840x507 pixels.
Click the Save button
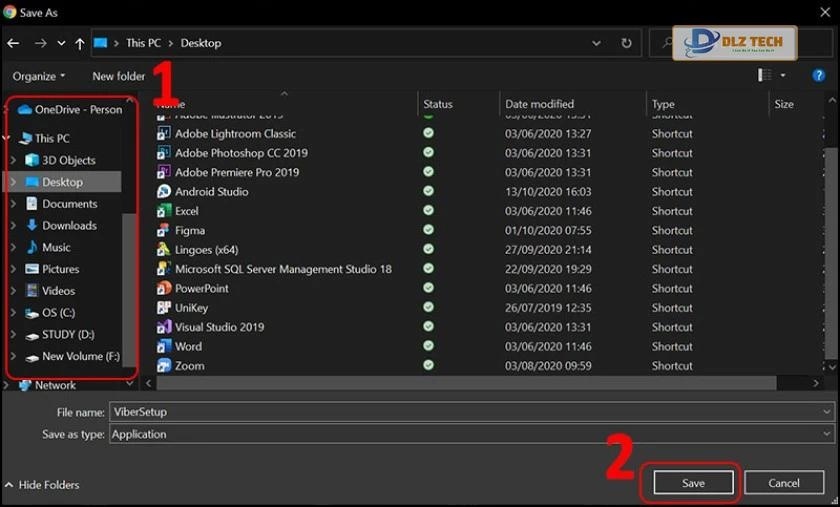pos(693,483)
